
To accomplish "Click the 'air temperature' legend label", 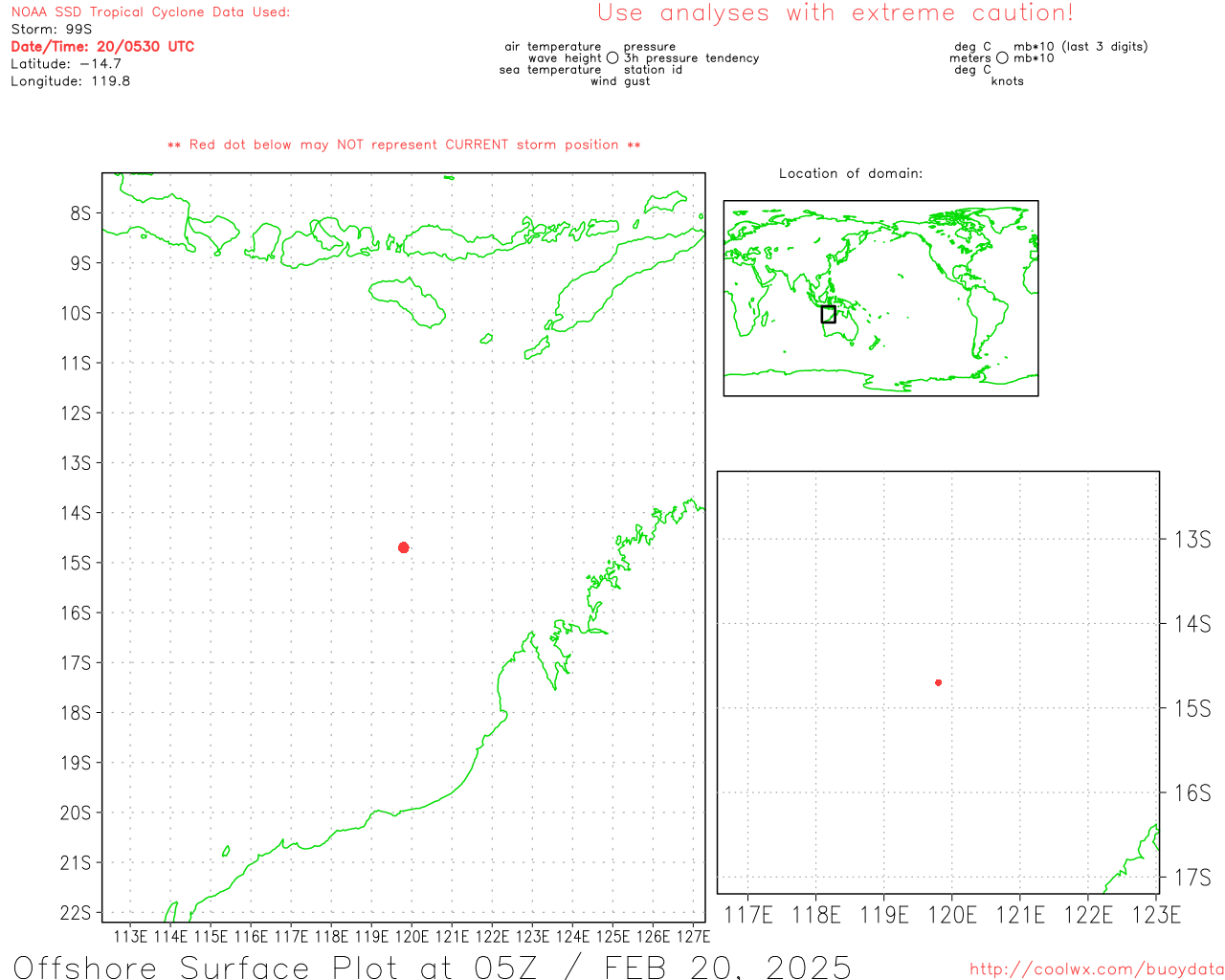I will (553, 47).
